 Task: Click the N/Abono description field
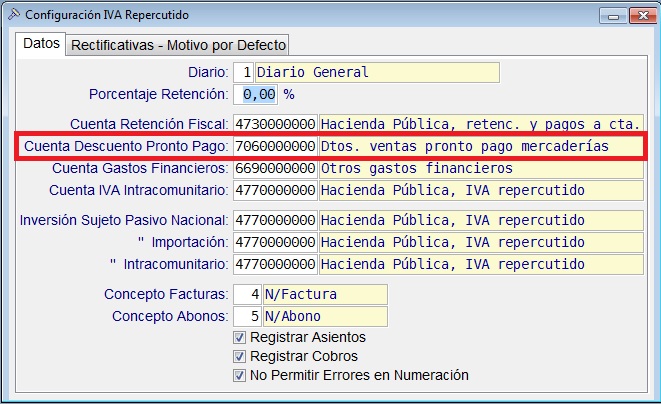click(x=325, y=316)
